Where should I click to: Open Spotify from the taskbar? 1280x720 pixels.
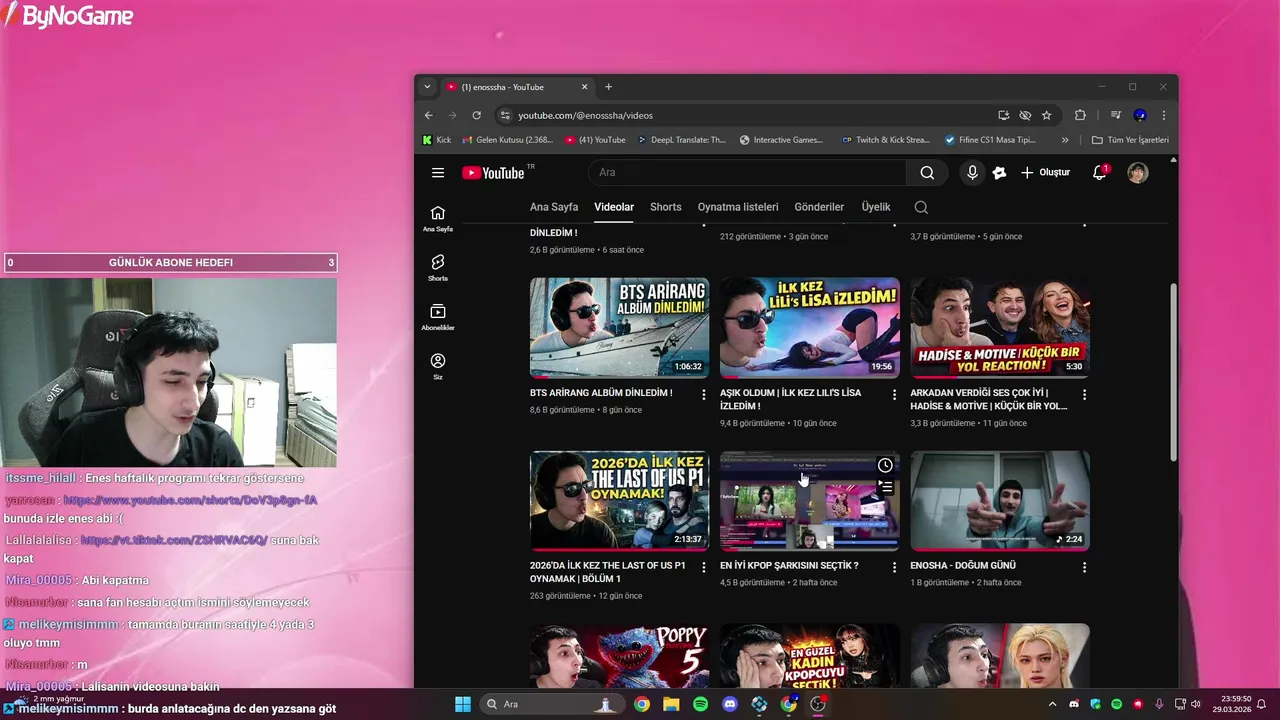[x=700, y=704]
